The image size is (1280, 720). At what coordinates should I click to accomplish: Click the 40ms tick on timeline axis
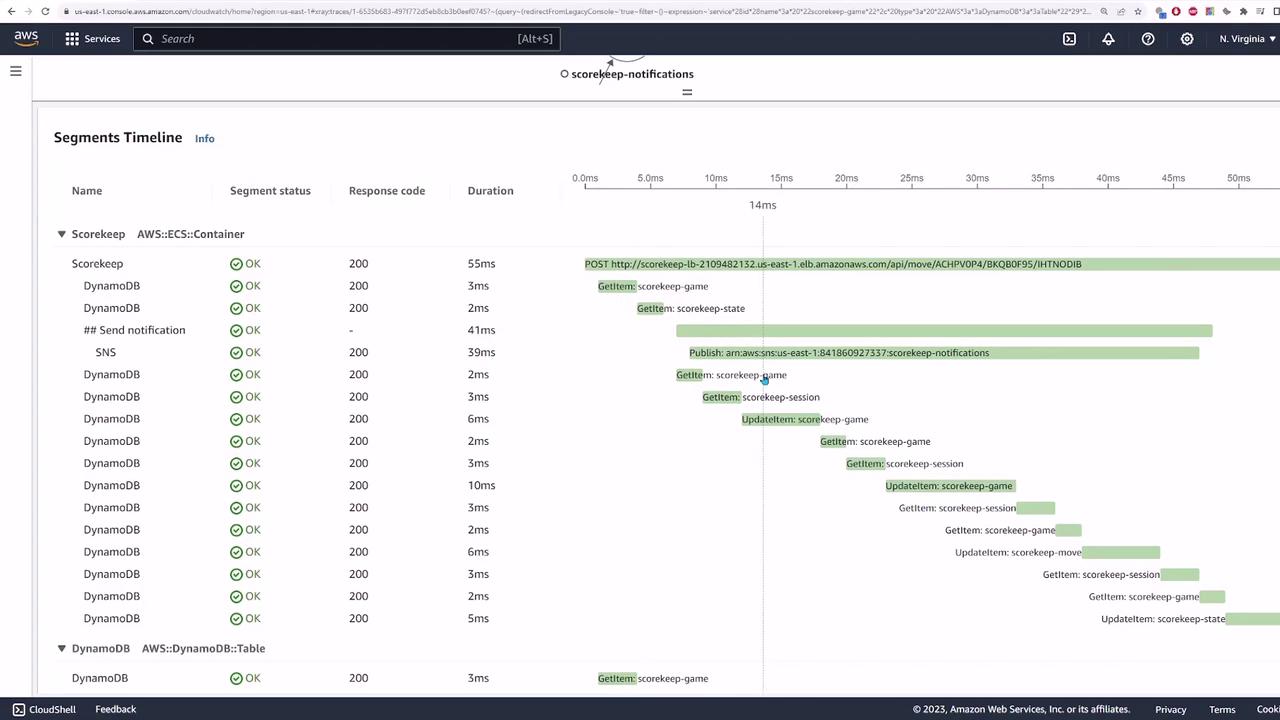tap(1107, 178)
